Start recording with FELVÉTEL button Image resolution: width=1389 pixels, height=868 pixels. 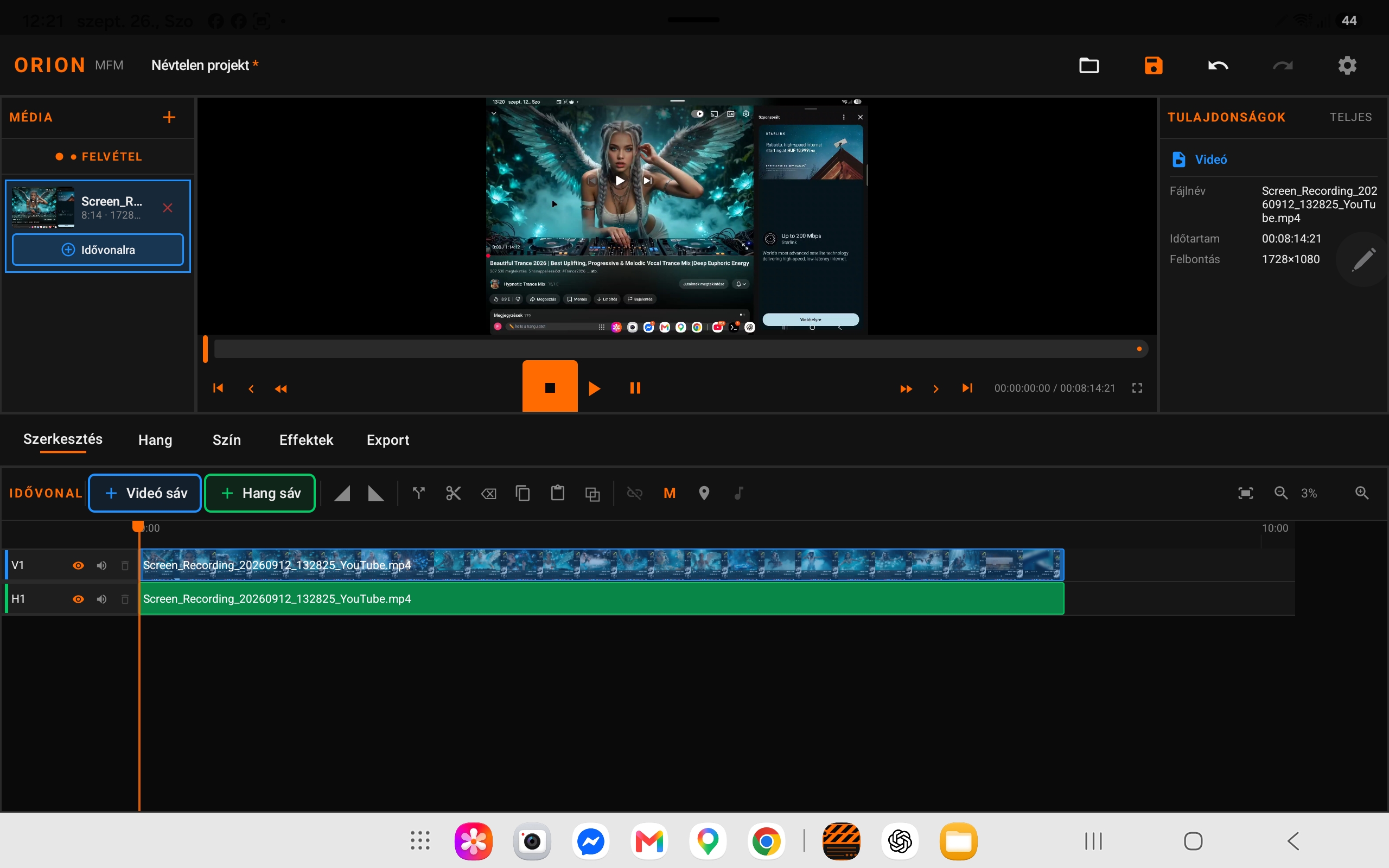pyautogui.click(x=98, y=157)
